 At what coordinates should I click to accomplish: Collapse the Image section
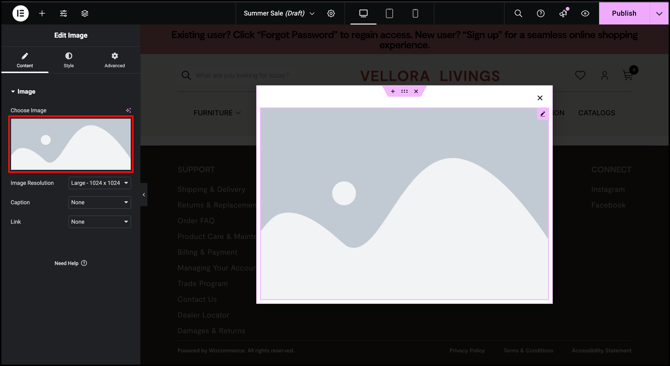point(23,91)
